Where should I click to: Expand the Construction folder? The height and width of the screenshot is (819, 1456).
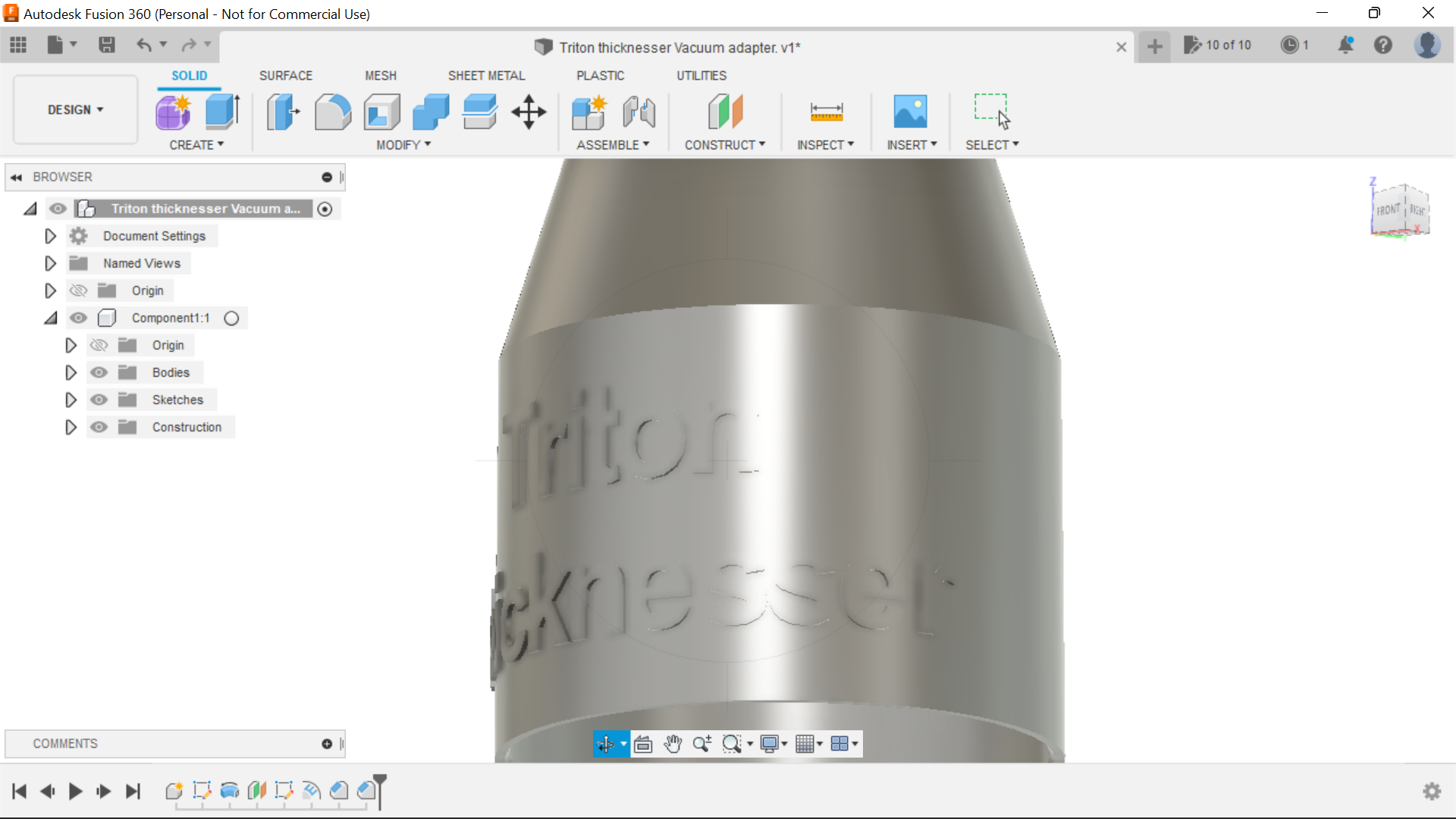click(x=71, y=427)
